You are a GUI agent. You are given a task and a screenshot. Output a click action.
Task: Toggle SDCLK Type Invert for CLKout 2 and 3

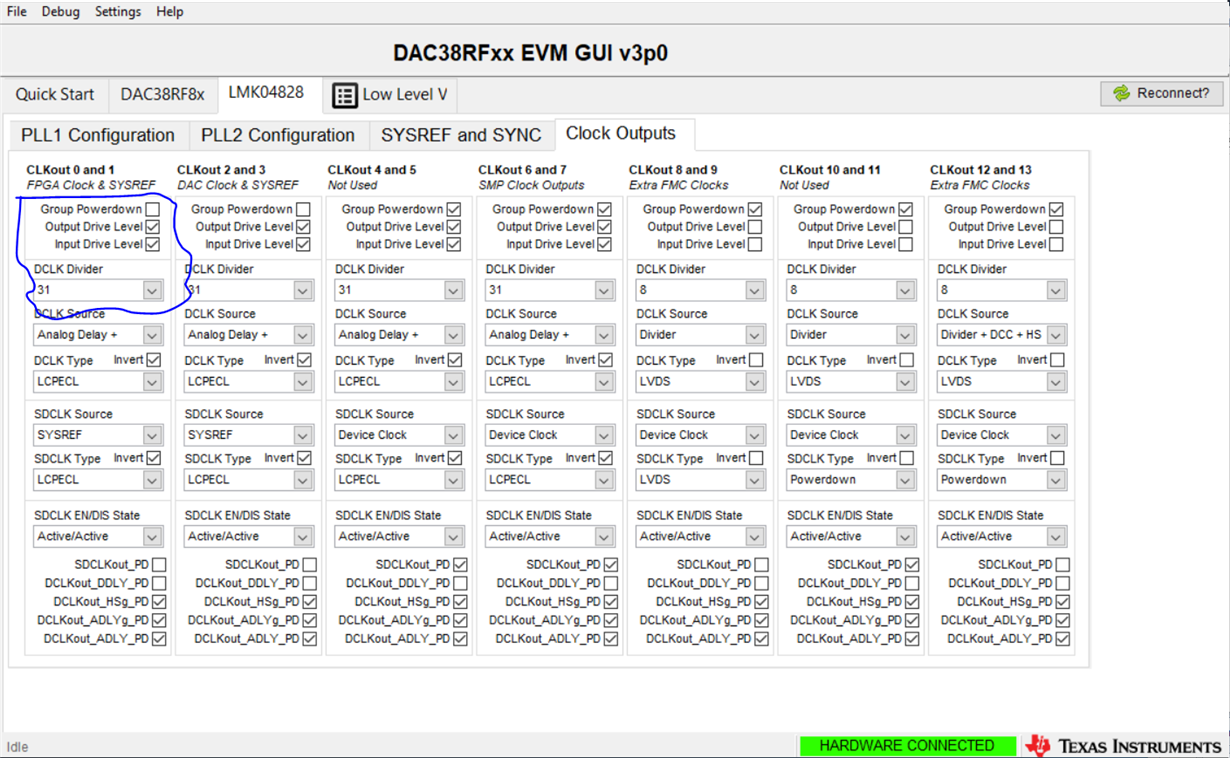pyautogui.click(x=304, y=457)
